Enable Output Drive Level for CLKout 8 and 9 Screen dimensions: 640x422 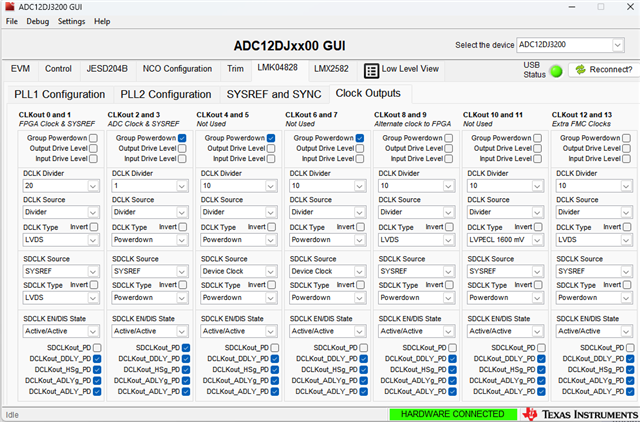(x=449, y=148)
